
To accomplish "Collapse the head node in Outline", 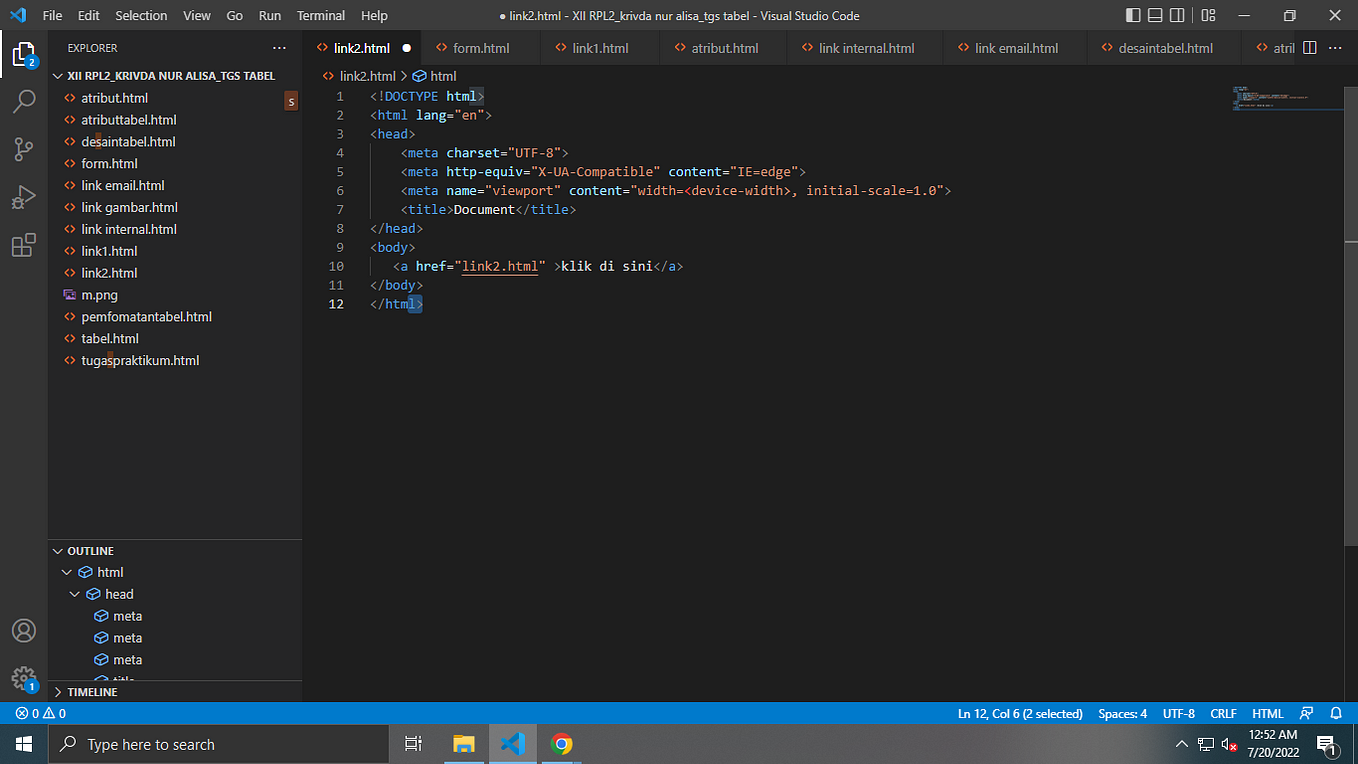I will [x=75, y=594].
